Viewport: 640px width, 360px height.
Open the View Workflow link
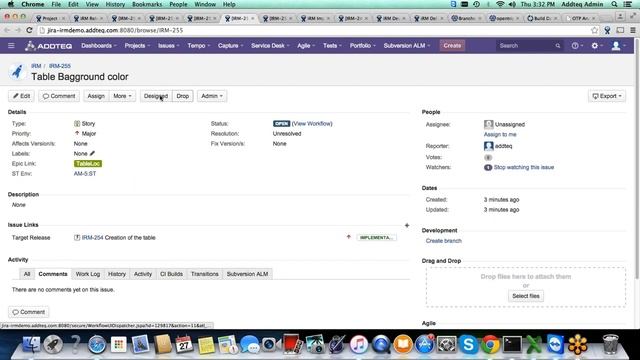coord(312,124)
